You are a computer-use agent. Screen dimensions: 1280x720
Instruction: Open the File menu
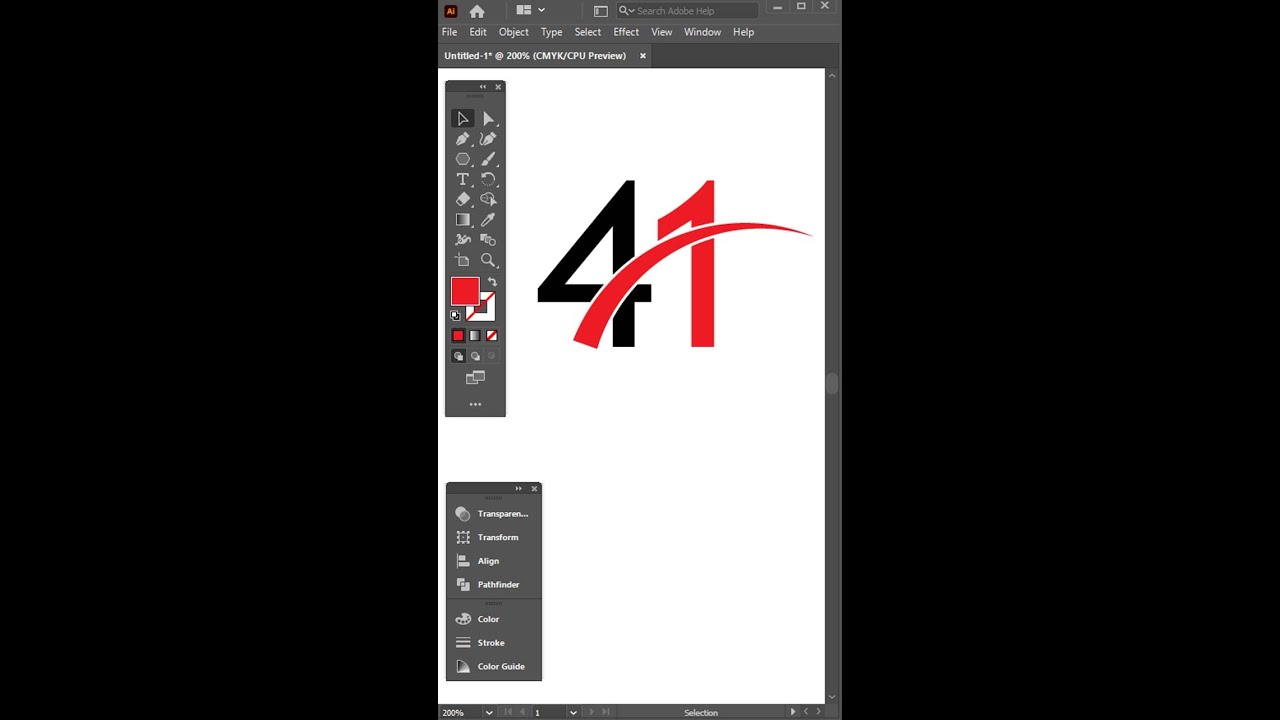click(x=450, y=32)
